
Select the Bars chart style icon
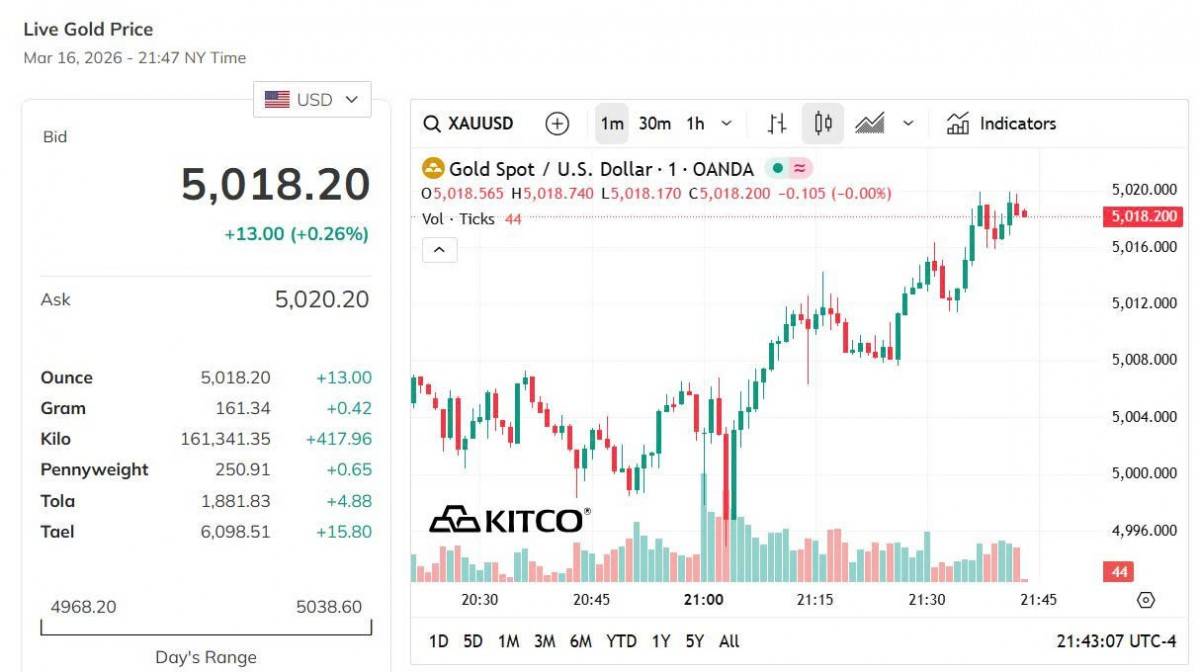pos(777,124)
